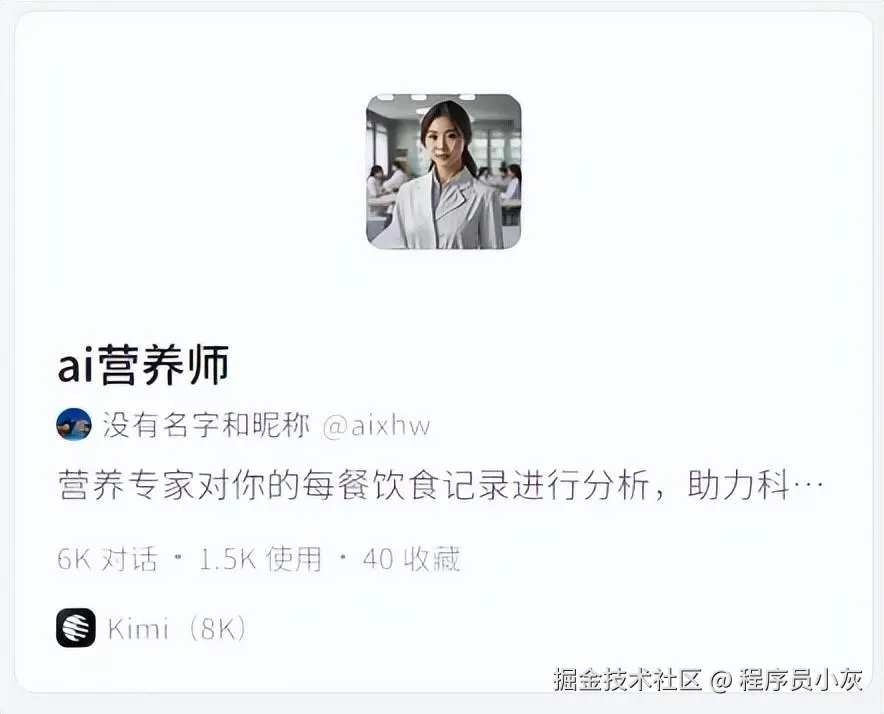This screenshot has height=714, width=884.
Task: Click the 掘金技术社区 watermark text
Action: point(627,680)
